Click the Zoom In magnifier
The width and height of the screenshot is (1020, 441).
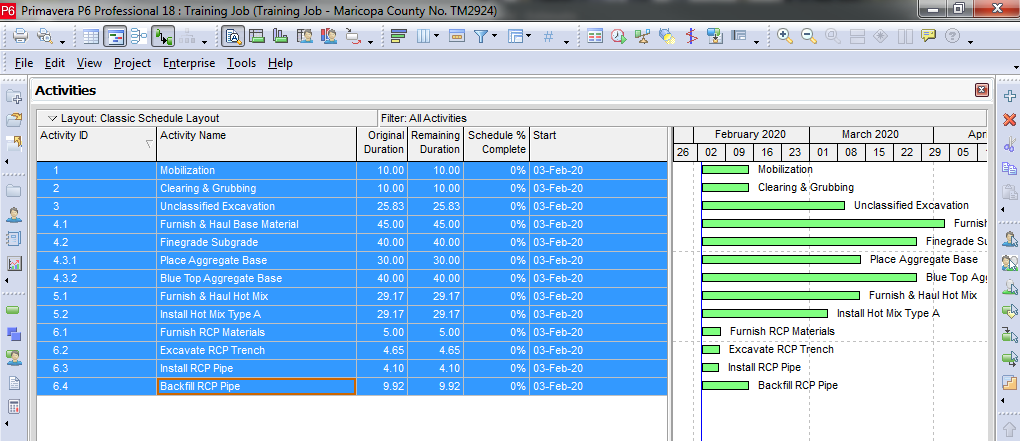(x=785, y=37)
